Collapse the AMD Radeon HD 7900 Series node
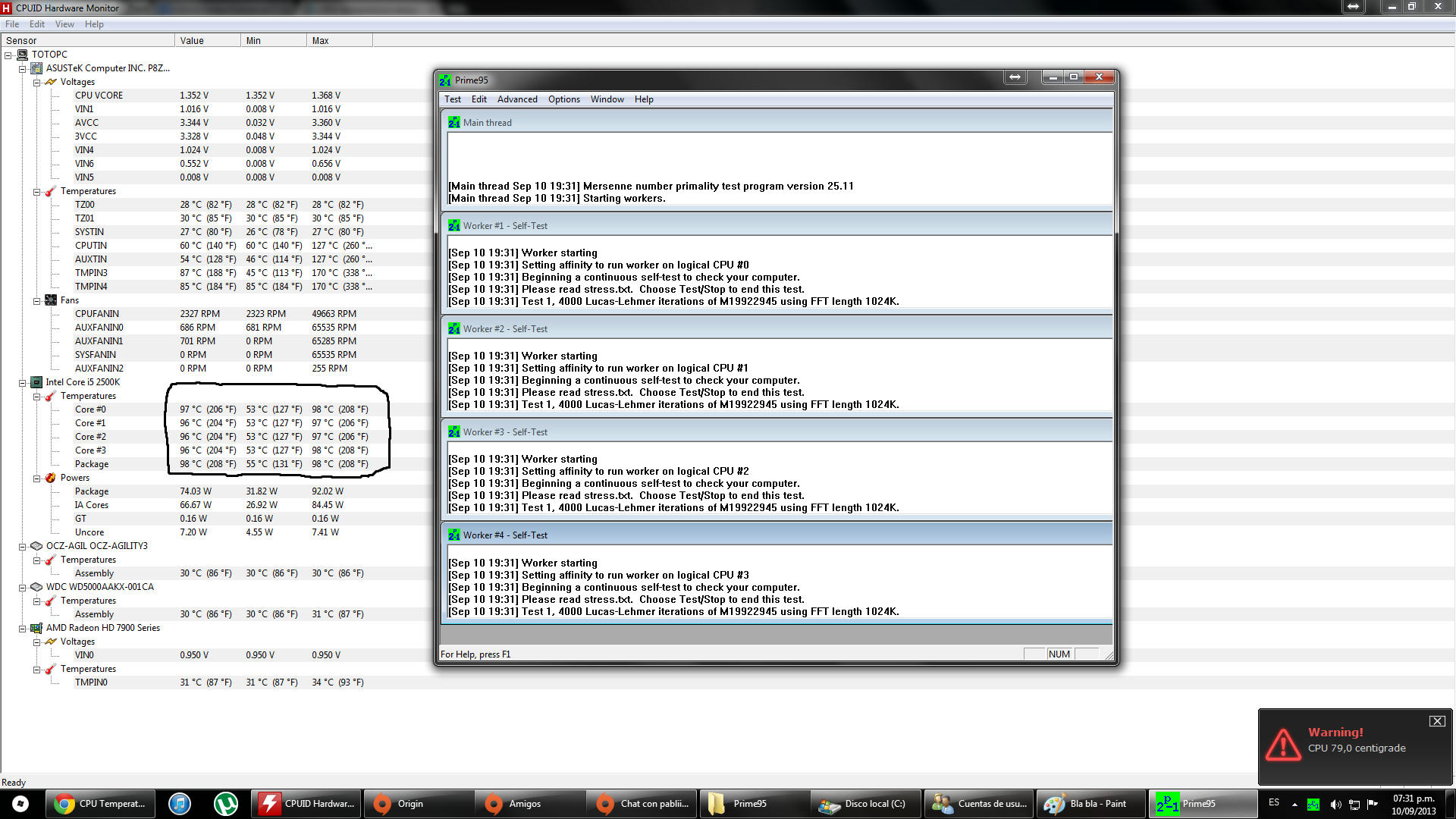The height and width of the screenshot is (819, 1456). pyautogui.click(x=22, y=628)
